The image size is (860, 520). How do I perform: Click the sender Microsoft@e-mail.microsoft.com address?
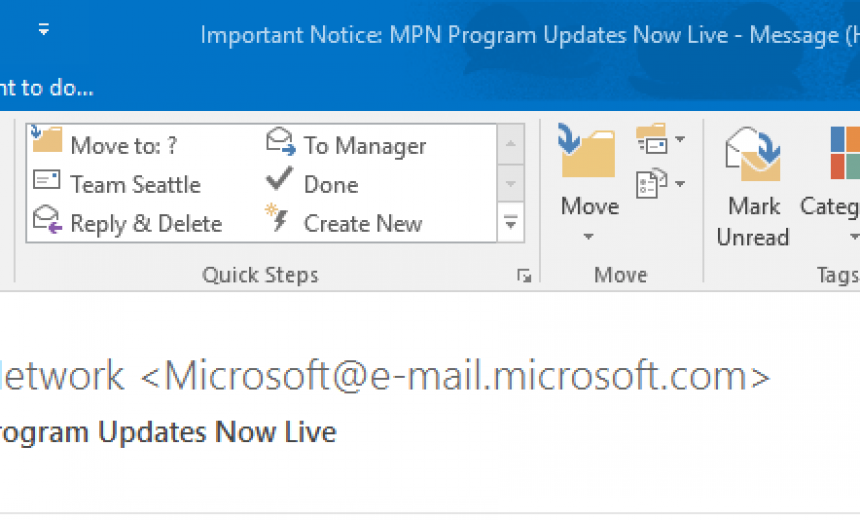pos(455,376)
